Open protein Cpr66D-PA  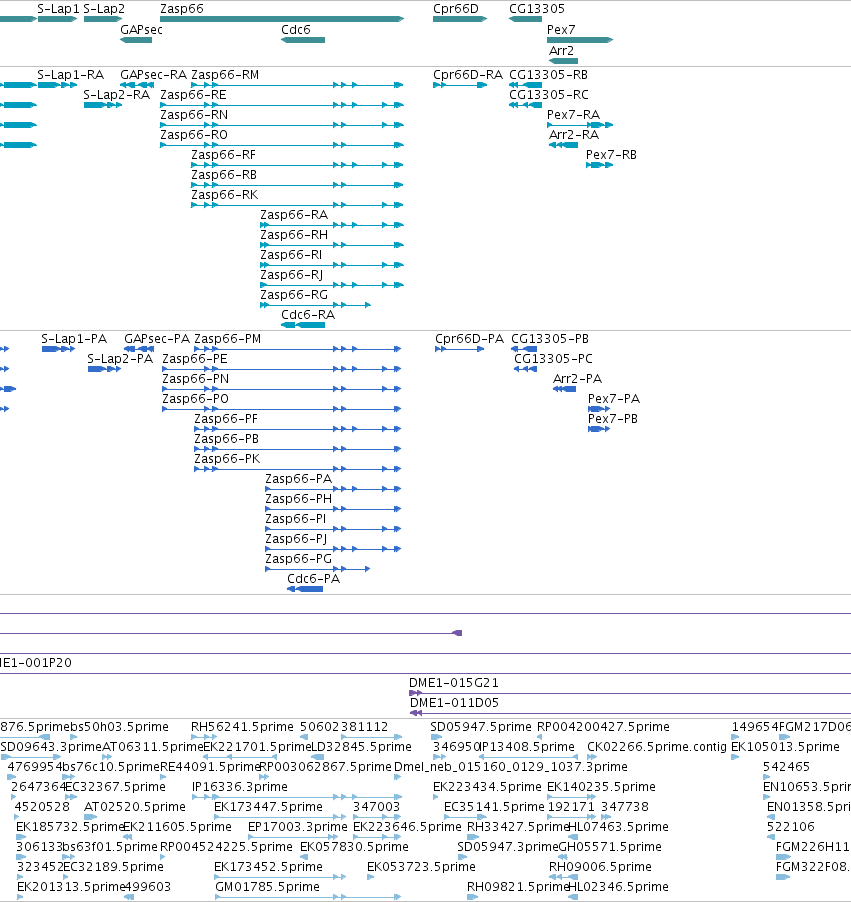point(470,339)
